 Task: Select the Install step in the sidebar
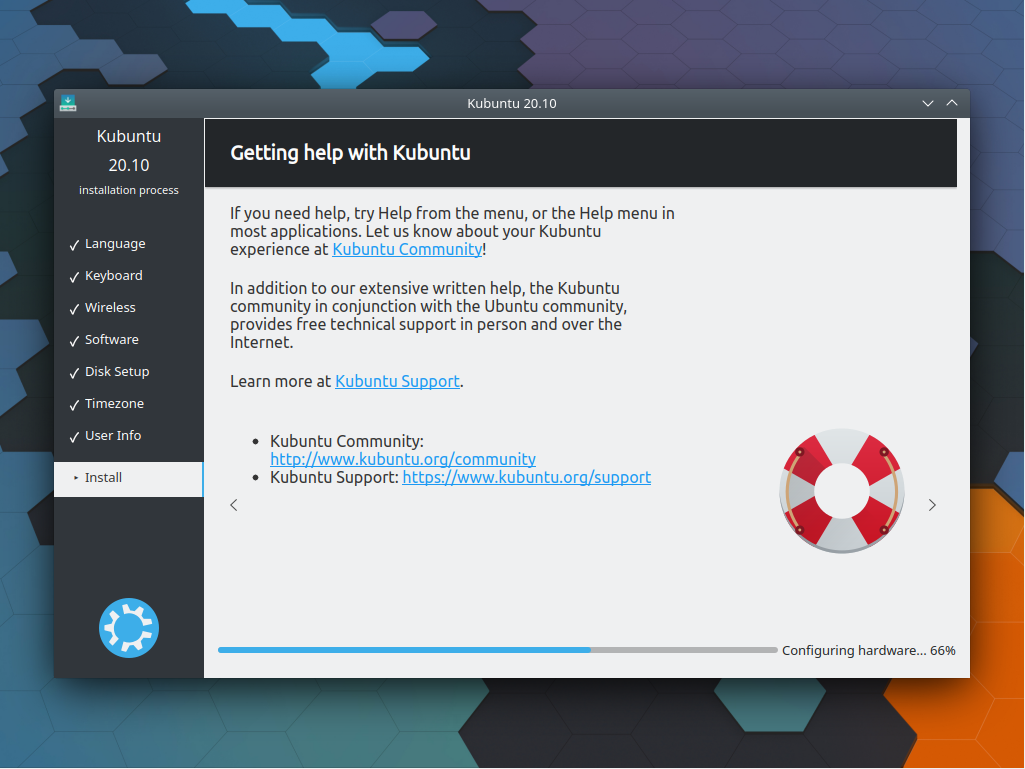tap(129, 479)
